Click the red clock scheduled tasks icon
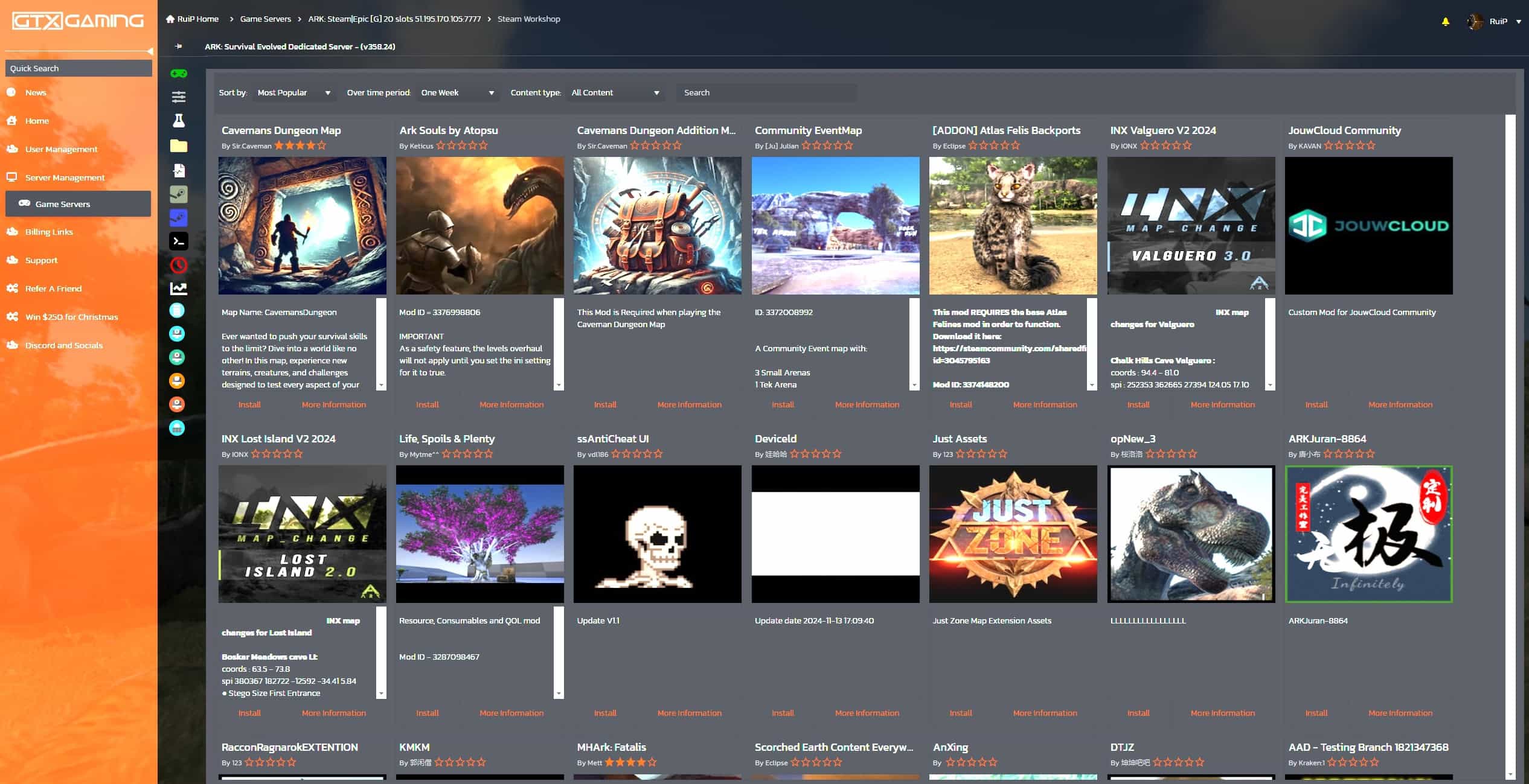The width and height of the screenshot is (1529, 784). tap(179, 265)
